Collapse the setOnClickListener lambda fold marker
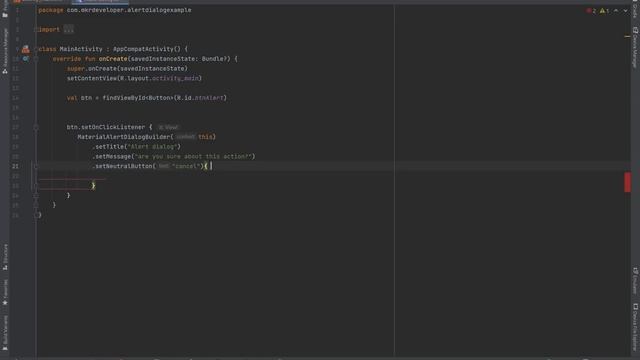This screenshot has height=360, width=640. click(36, 127)
